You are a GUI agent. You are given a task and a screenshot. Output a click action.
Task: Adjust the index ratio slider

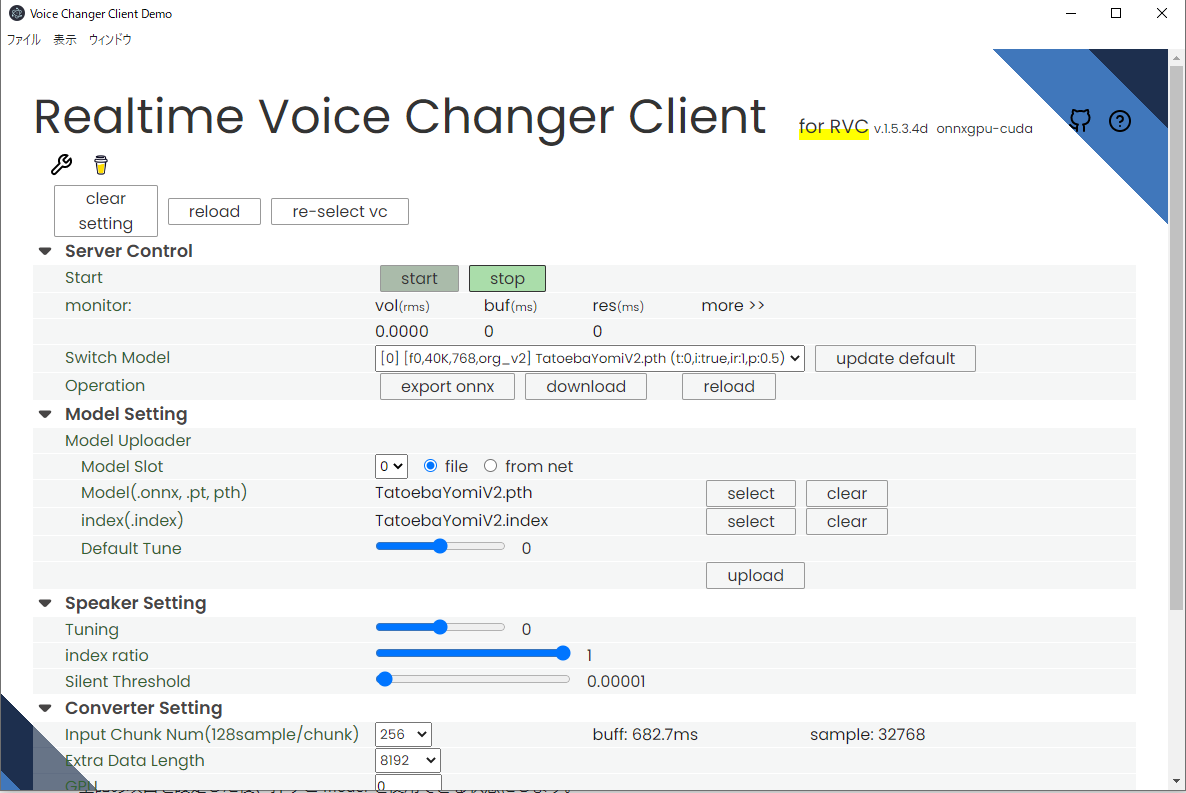(x=473, y=653)
